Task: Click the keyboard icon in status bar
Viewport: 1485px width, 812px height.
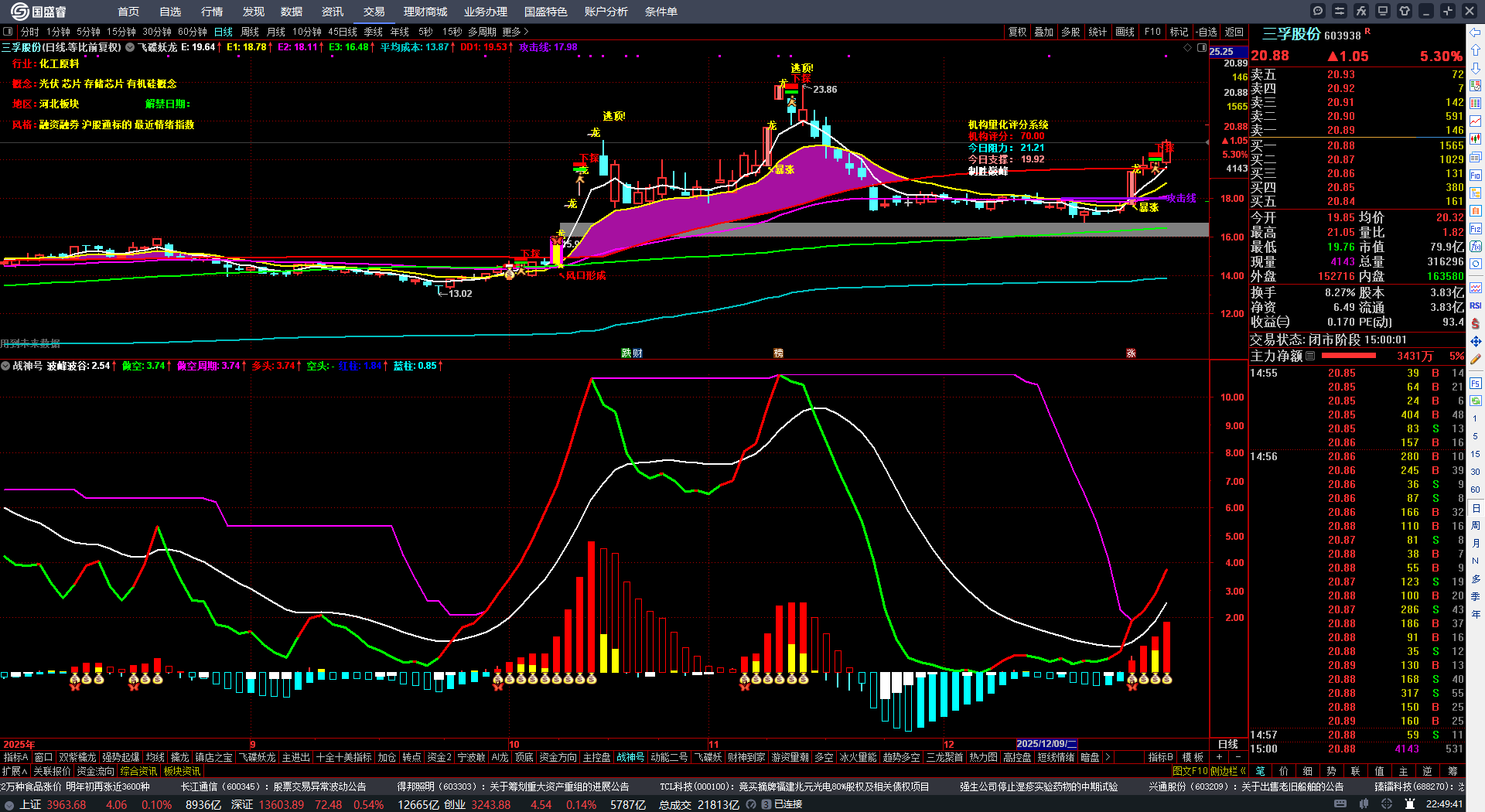Action: 1340,804
